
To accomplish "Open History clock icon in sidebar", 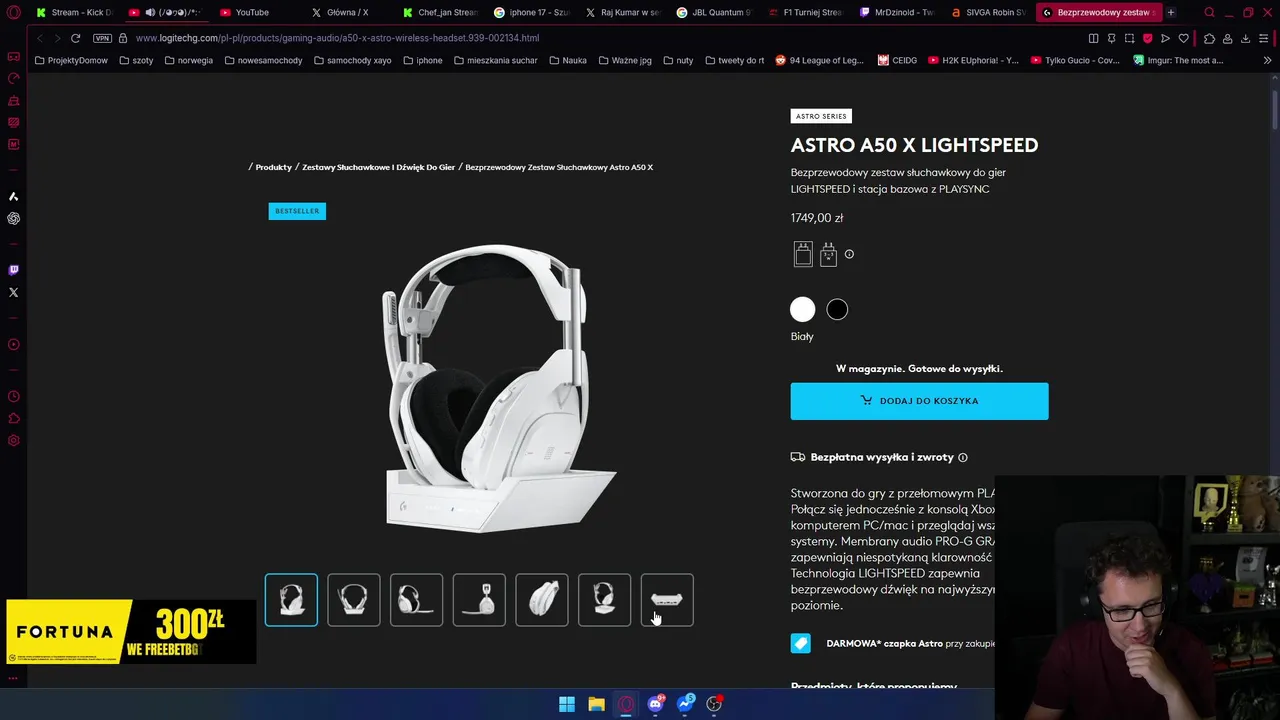I will point(13,397).
